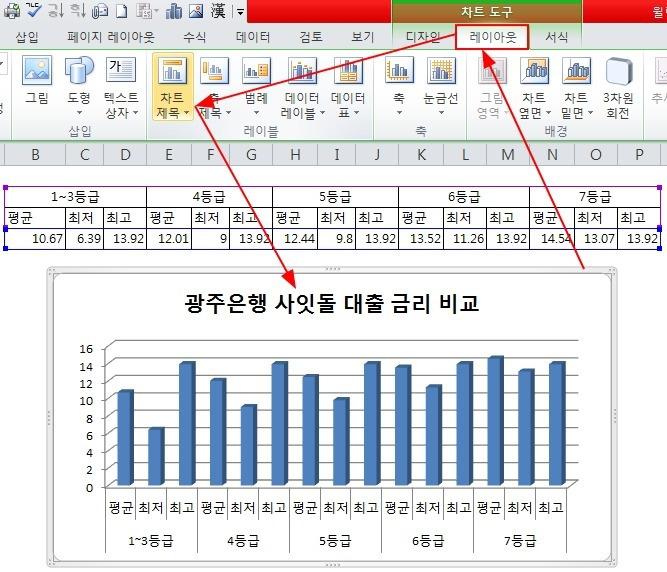The width and height of the screenshot is (667, 572).
Task: Open the 차트 옆면 chart wall menu
Action: [534, 86]
